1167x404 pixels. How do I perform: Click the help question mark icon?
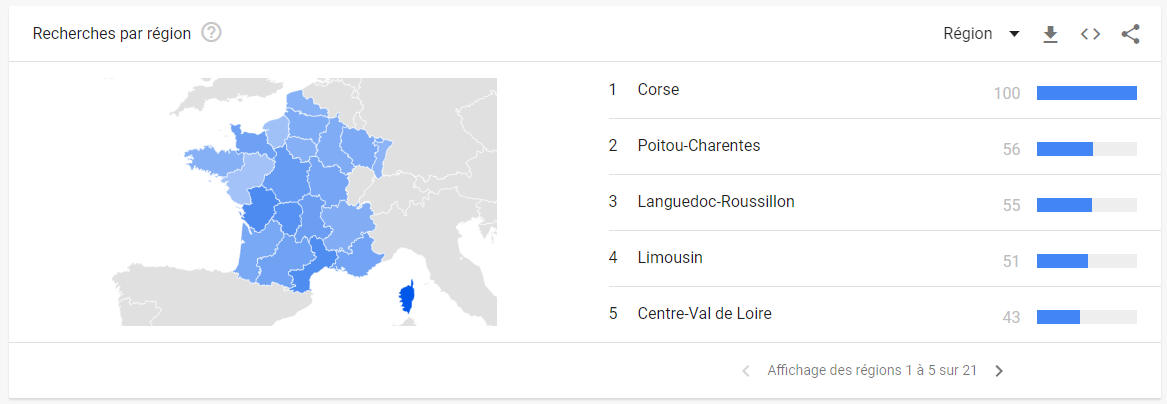(211, 33)
